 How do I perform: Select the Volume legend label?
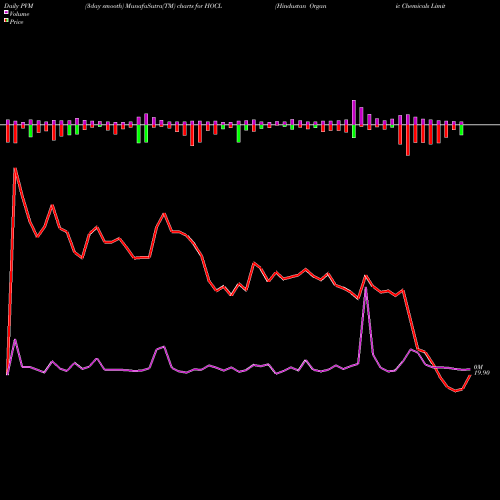19,14
